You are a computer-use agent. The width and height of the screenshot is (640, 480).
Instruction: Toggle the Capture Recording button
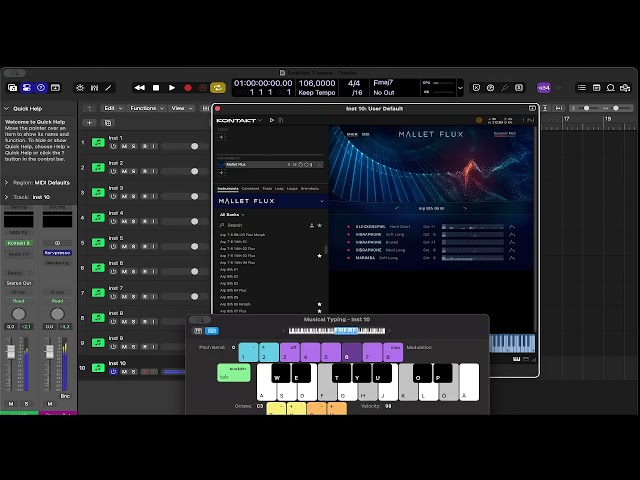coord(202,88)
